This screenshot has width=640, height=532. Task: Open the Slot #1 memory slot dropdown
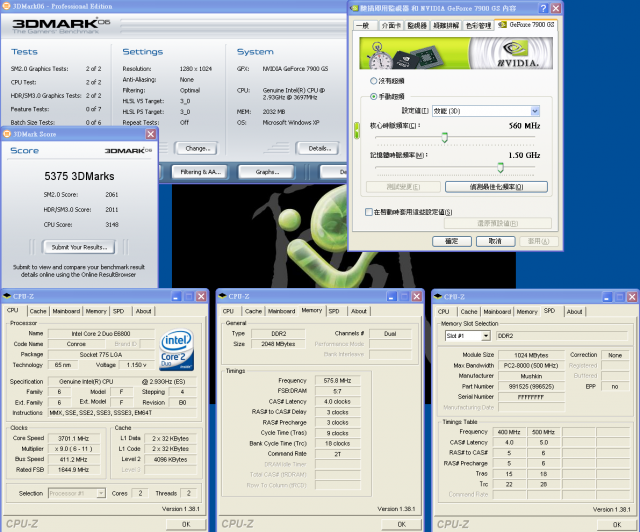click(x=485, y=336)
